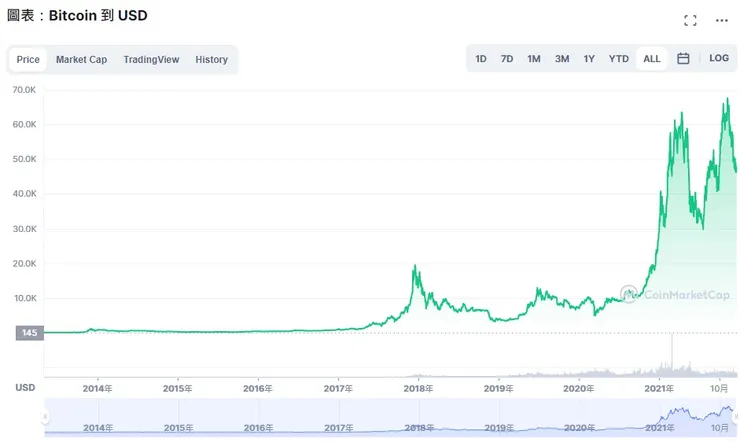
Task: Click the right handle of the range navigator
Action: tap(735, 417)
